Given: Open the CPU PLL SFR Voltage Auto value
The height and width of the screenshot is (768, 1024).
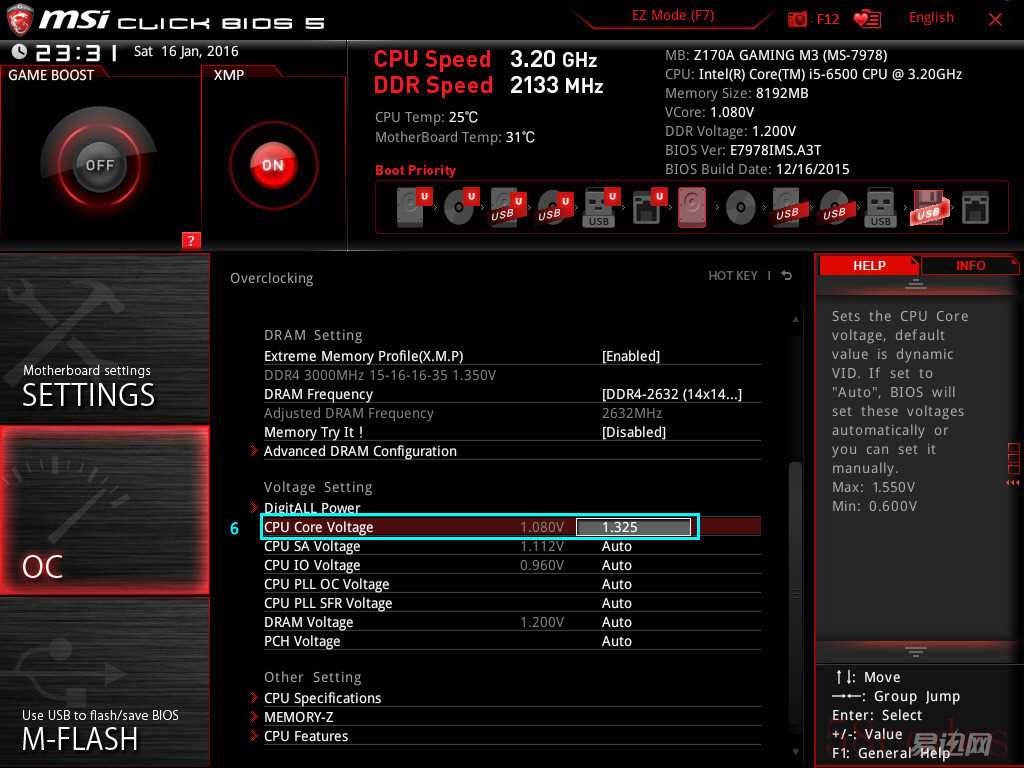Looking at the screenshot, I should (x=616, y=603).
